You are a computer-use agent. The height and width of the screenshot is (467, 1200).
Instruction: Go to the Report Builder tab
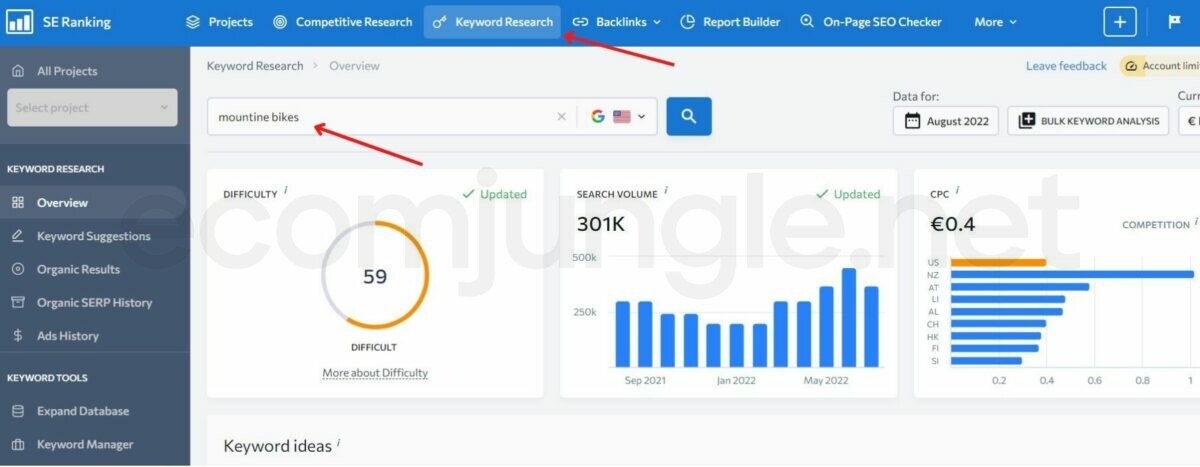(x=730, y=22)
